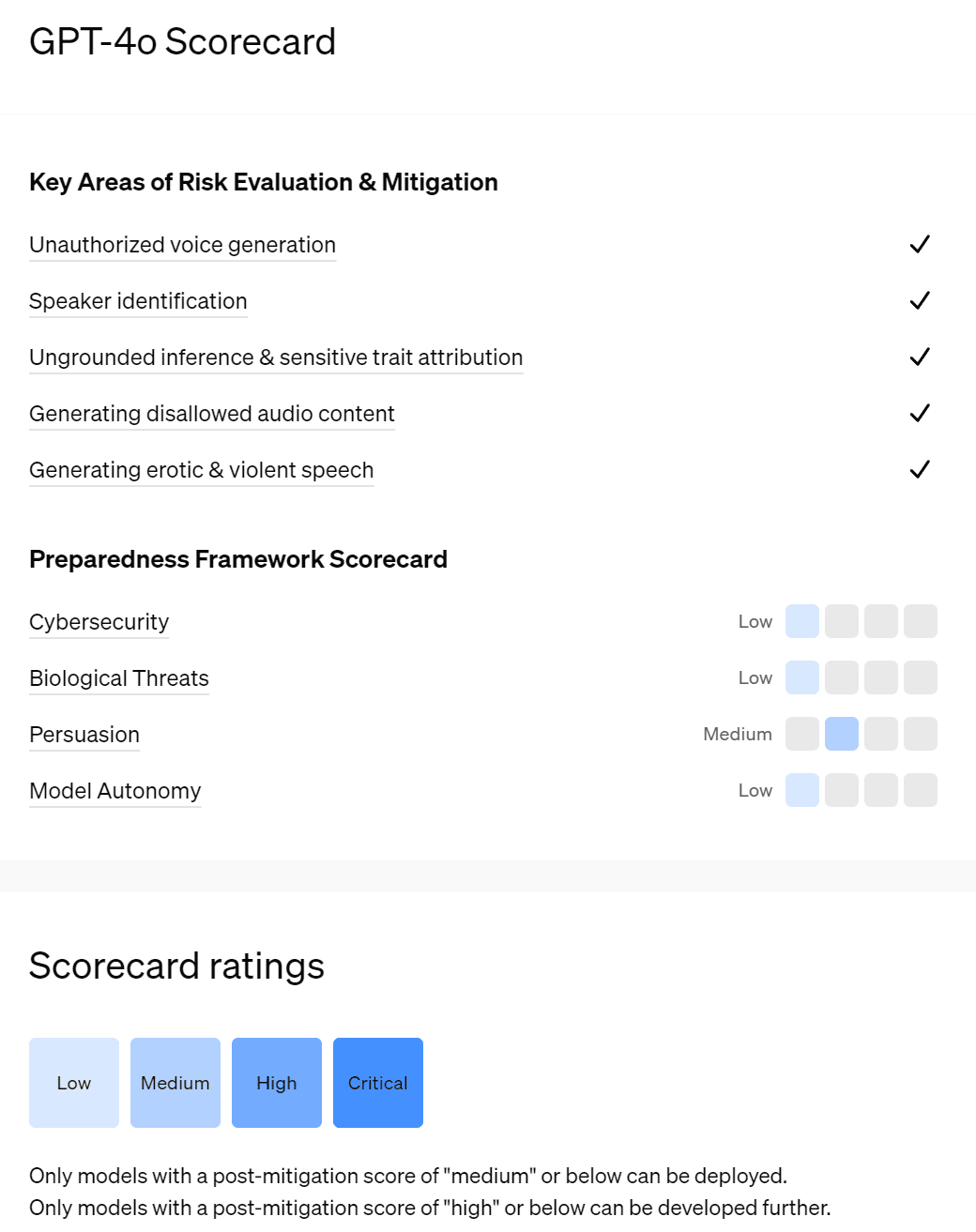Click the highlighted Medium box for Persuasion
The height and width of the screenshot is (1232, 976).
pyautogui.click(x=842, y=734)
